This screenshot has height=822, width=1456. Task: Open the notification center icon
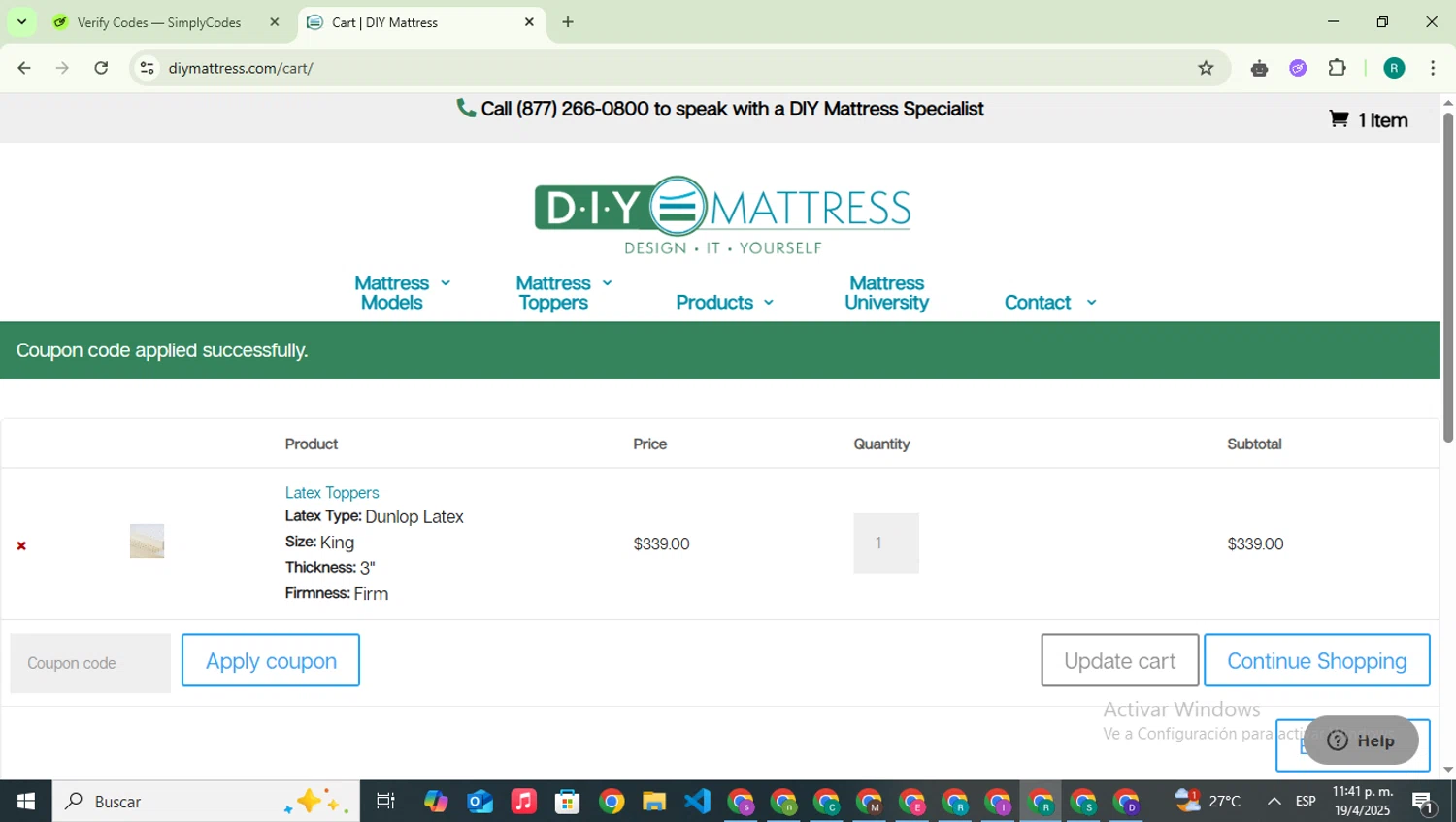(1424, 803)
